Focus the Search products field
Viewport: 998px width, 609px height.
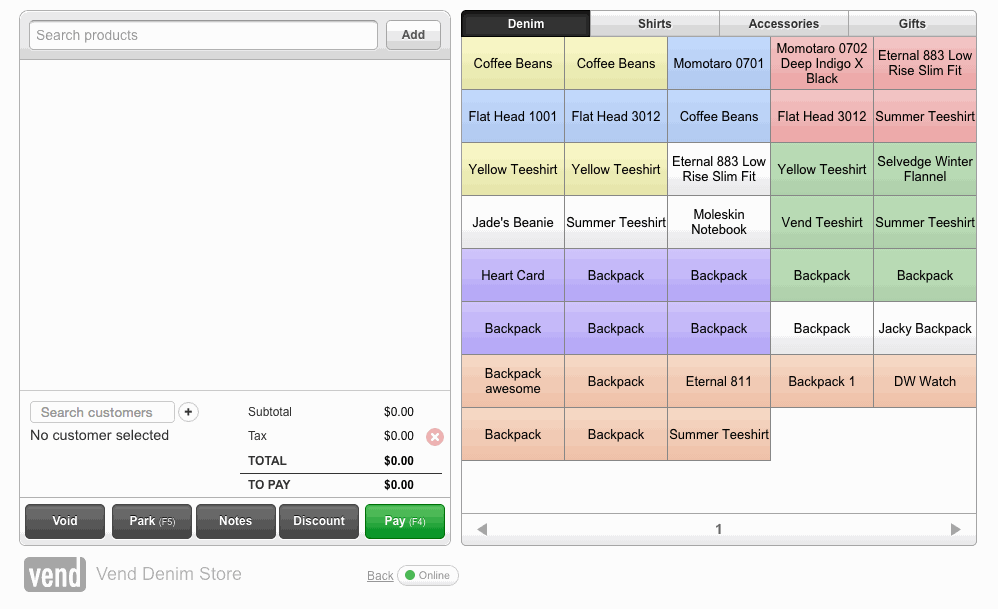(x=204, y=35)
